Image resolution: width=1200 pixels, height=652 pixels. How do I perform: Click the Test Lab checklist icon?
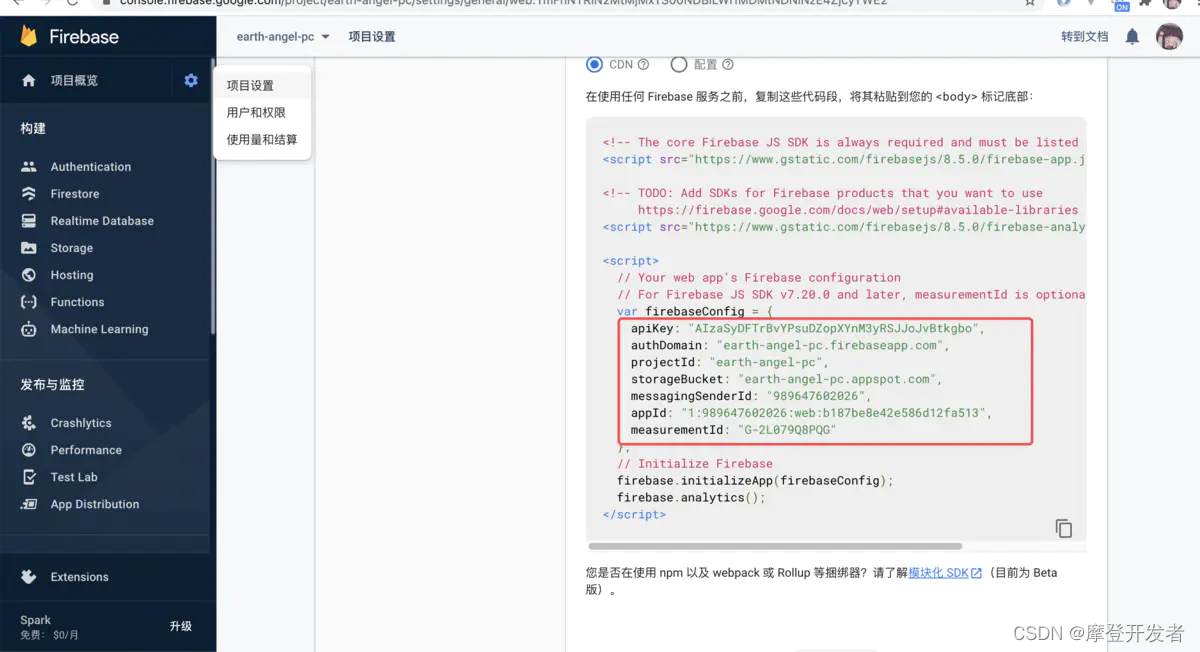(x=29, y=477)
